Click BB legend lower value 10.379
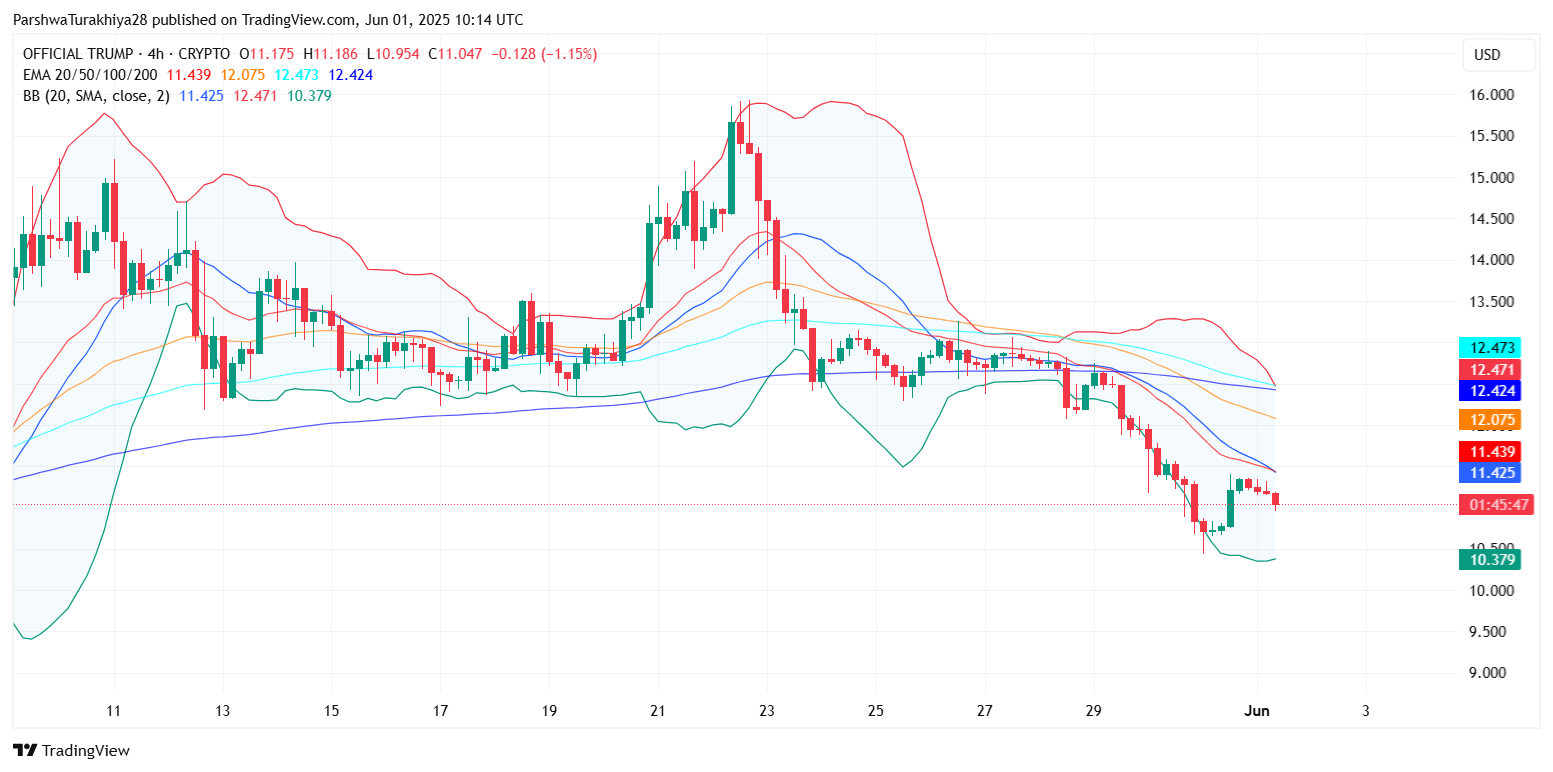This screenshot has height=772, width=1553. coord(309,96)
